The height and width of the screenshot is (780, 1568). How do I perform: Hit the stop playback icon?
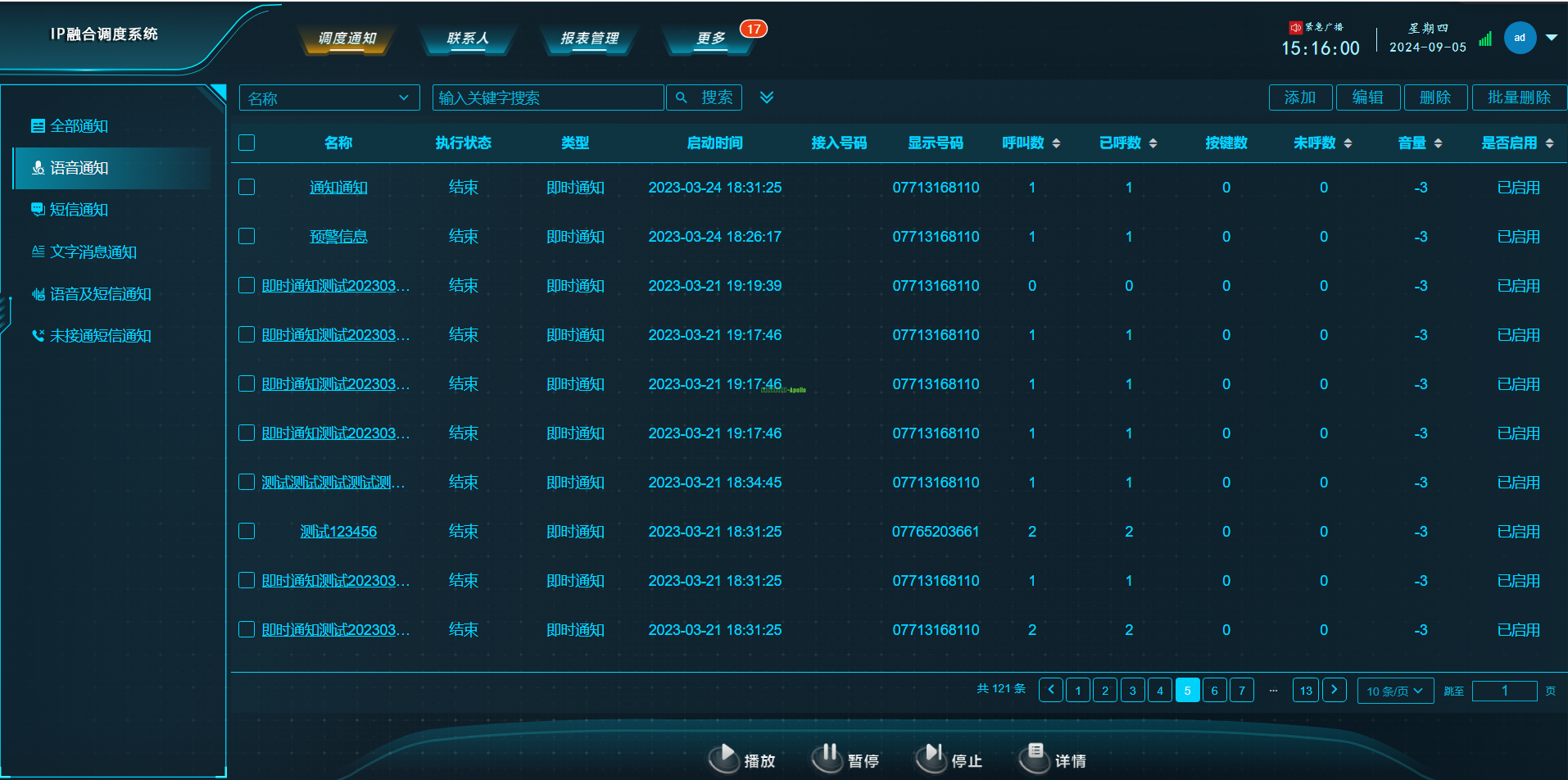932,757
